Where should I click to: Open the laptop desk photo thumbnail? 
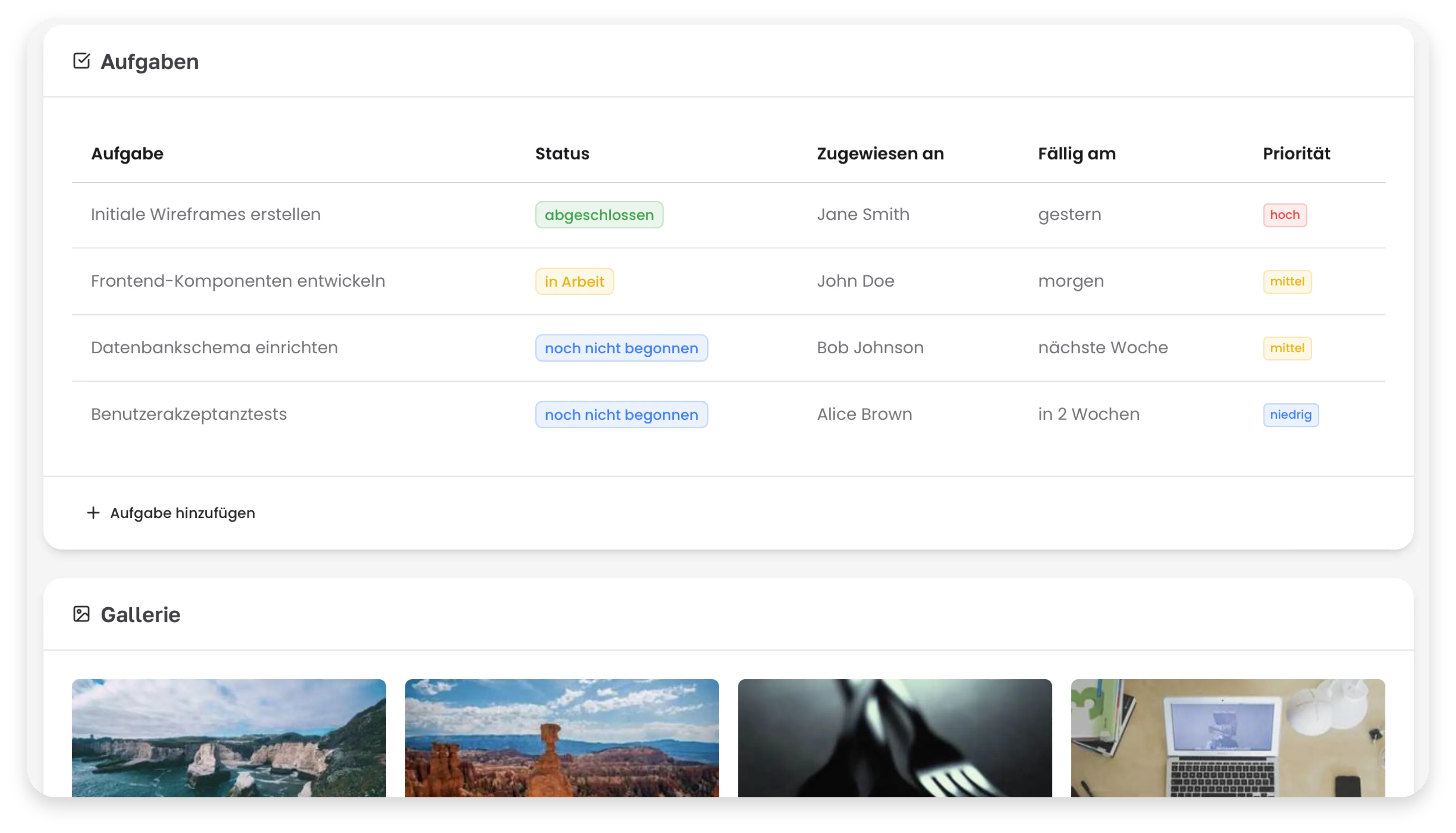[1227, 738]
